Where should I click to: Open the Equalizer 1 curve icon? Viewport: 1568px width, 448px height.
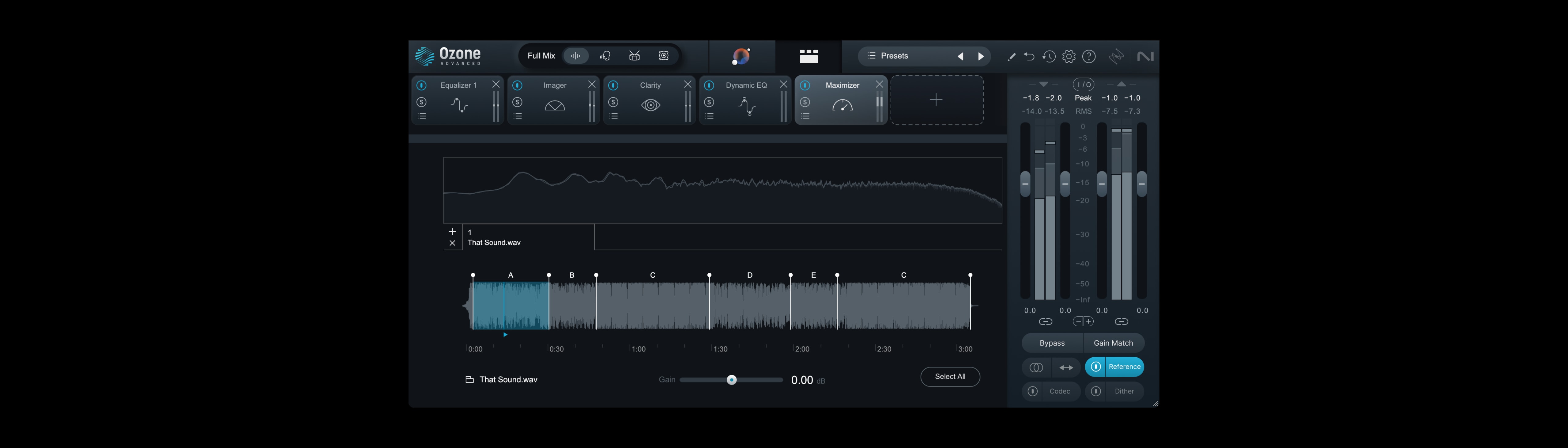point(459,106)
